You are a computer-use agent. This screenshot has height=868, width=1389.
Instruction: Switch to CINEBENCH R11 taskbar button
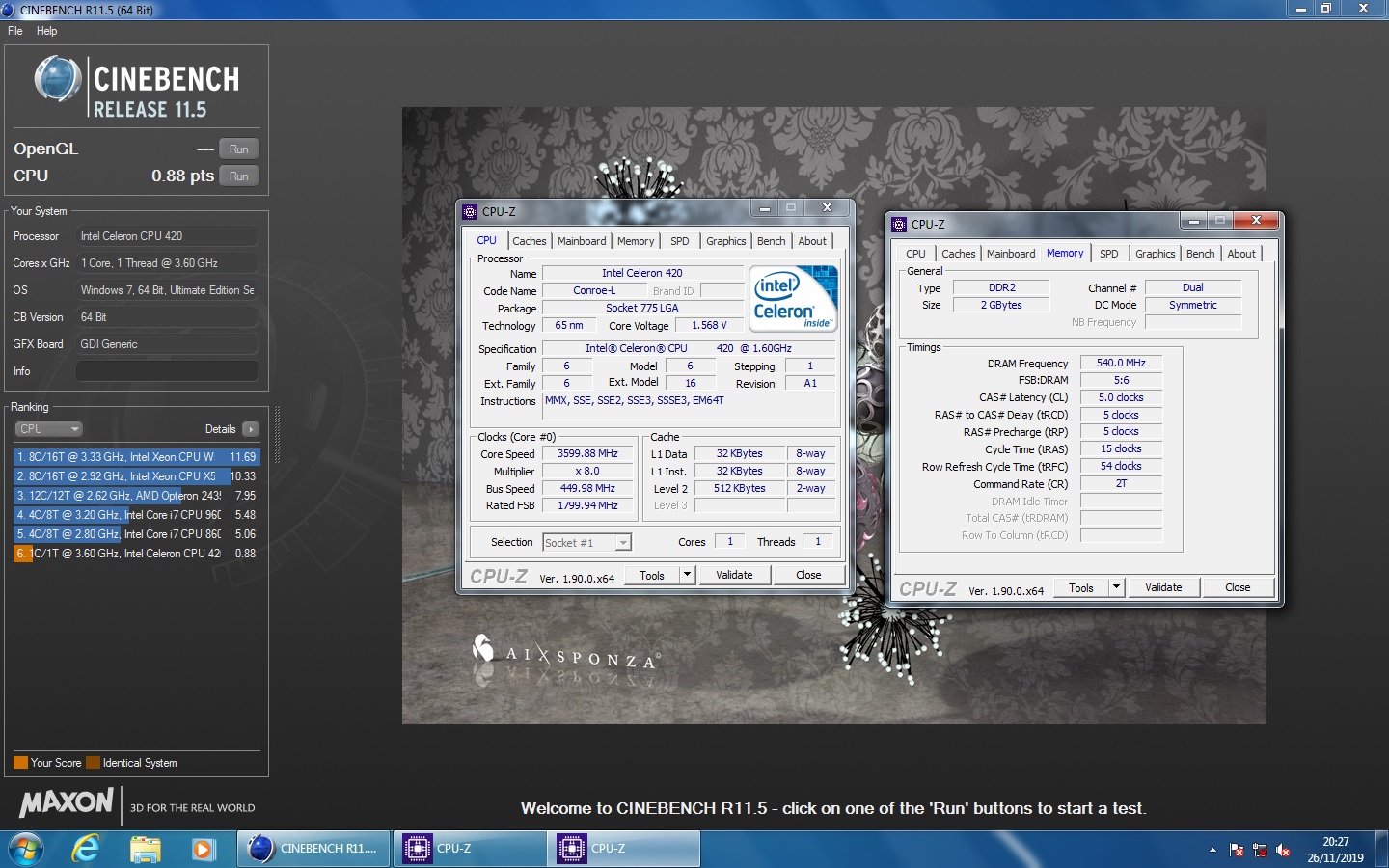(313, 849)
